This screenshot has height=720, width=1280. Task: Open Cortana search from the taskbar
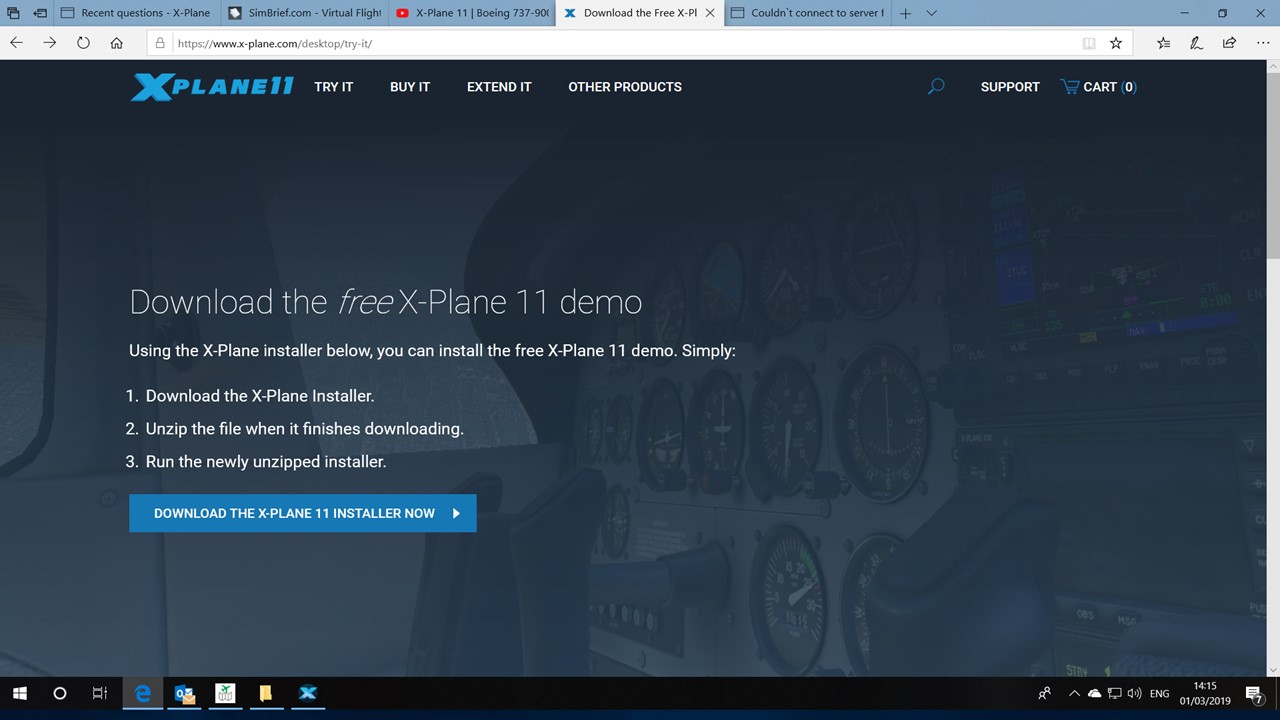(x=59, y=693)
